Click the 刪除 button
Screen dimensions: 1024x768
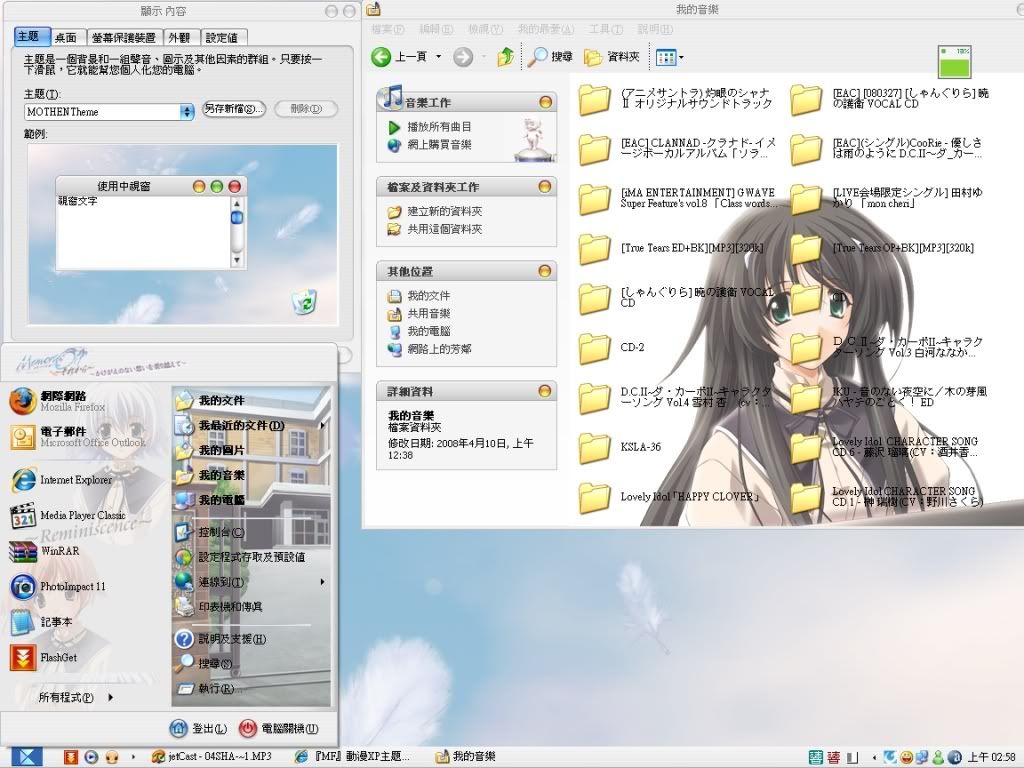point(306,109)
